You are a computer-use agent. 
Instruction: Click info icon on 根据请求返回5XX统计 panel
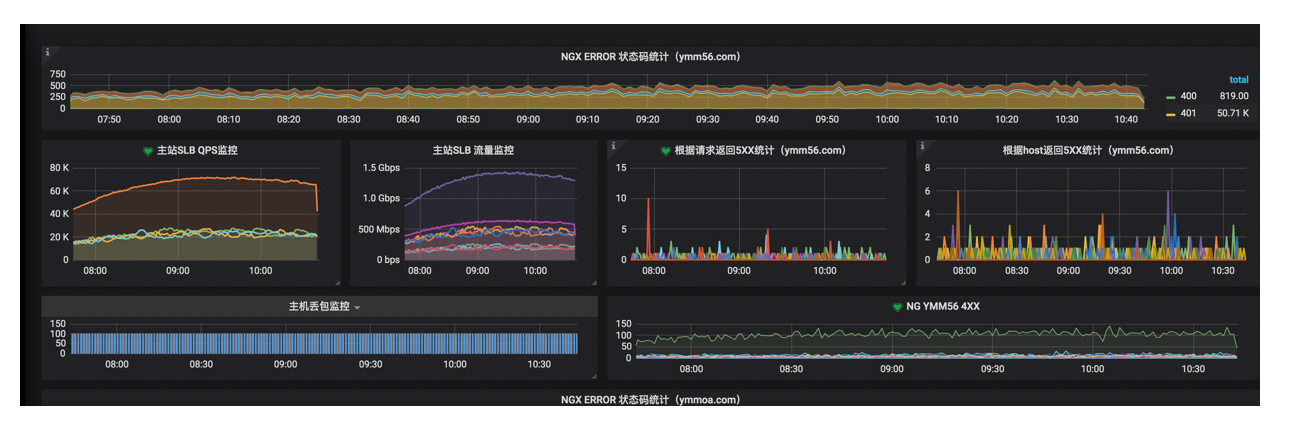point(613,145)
